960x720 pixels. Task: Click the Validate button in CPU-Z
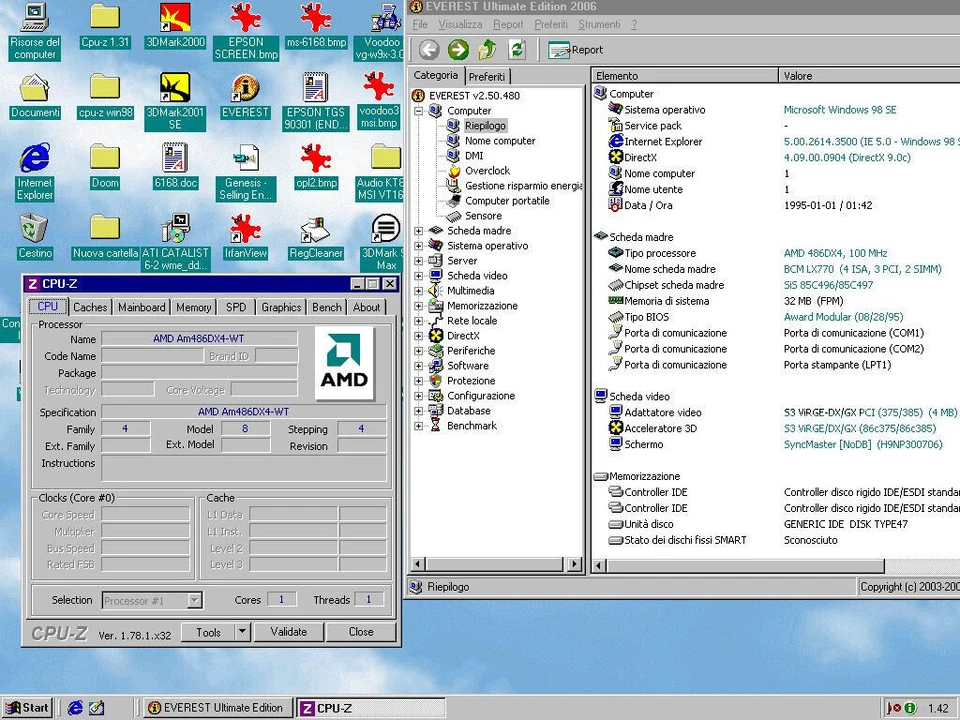click(x=289, y=632)
